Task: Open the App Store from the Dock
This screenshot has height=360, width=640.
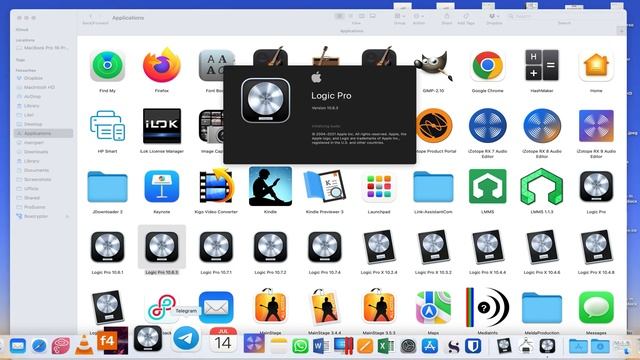Action: coord(429,346)
